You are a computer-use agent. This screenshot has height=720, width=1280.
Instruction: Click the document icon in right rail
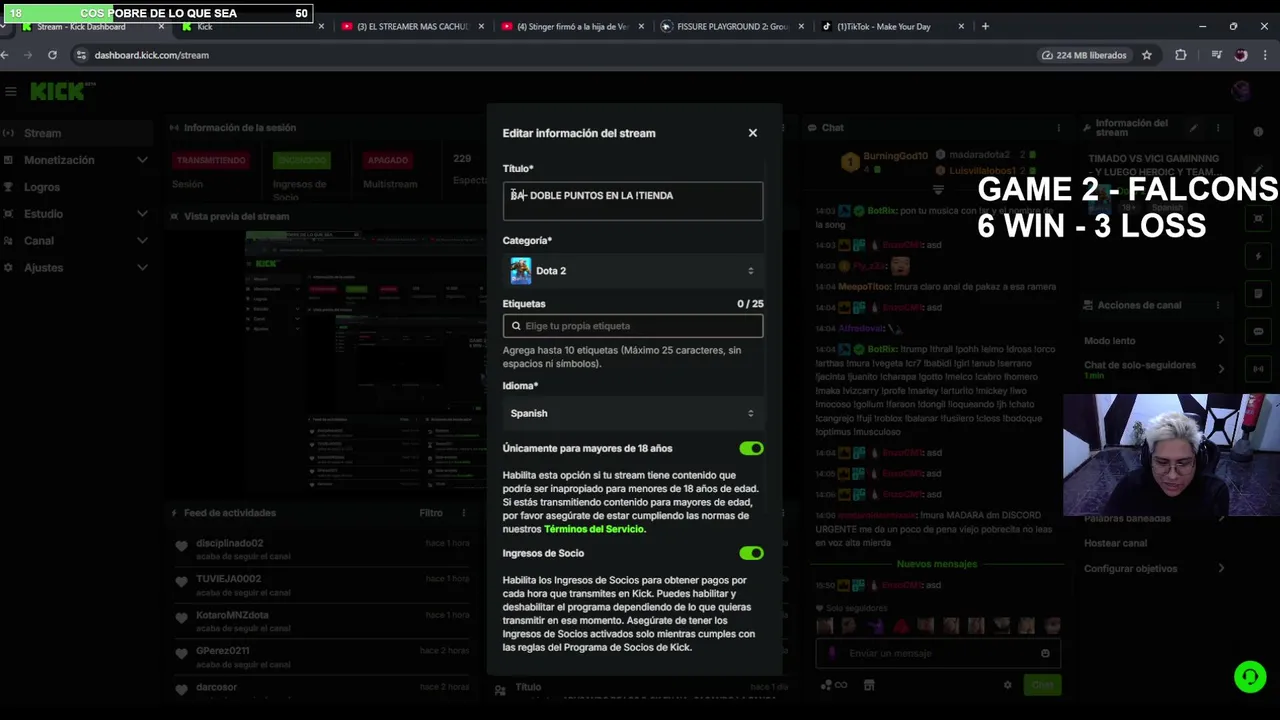coord(1258,294)
